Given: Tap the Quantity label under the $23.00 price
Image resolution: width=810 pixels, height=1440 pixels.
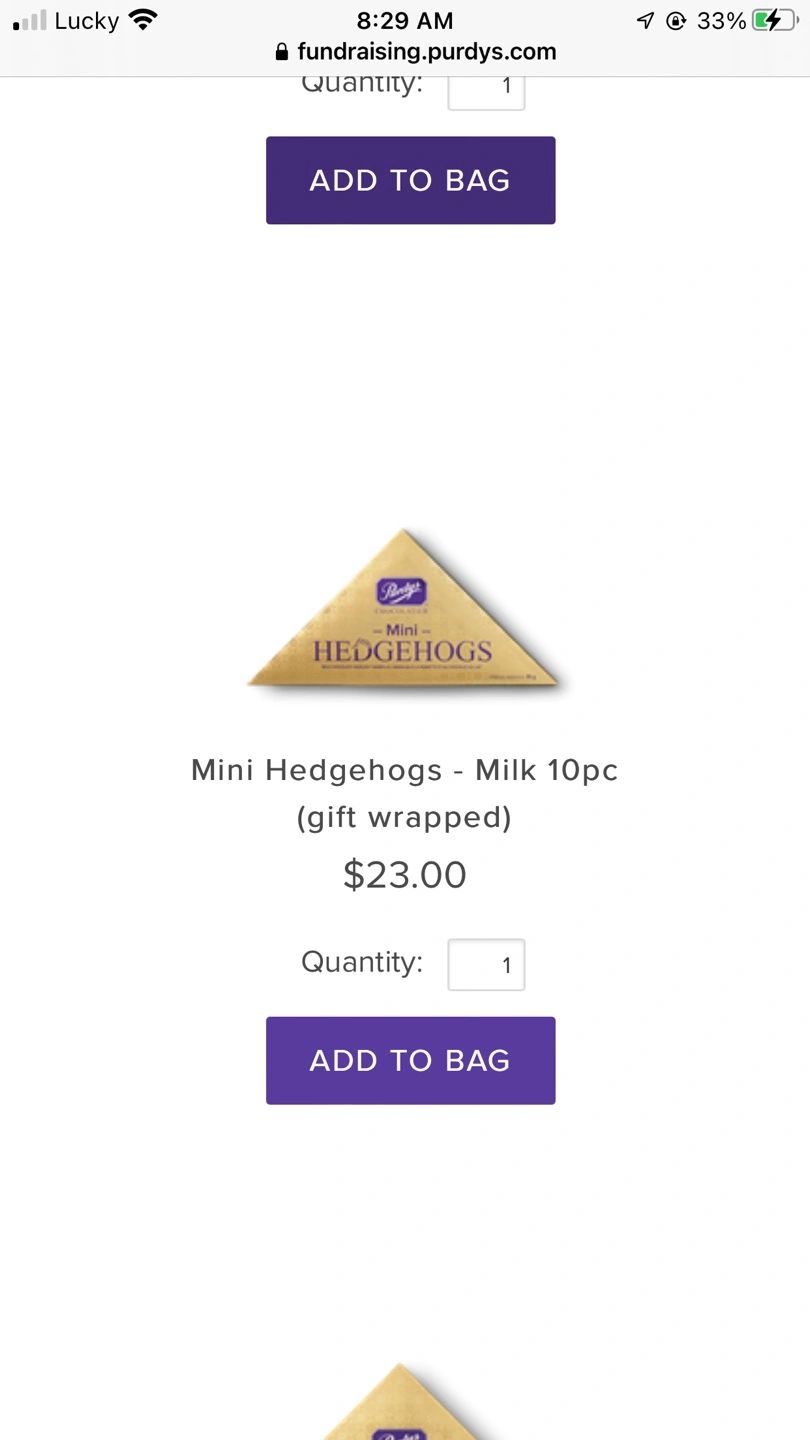Looking at the screenshot, I should [x=362, y=962].
